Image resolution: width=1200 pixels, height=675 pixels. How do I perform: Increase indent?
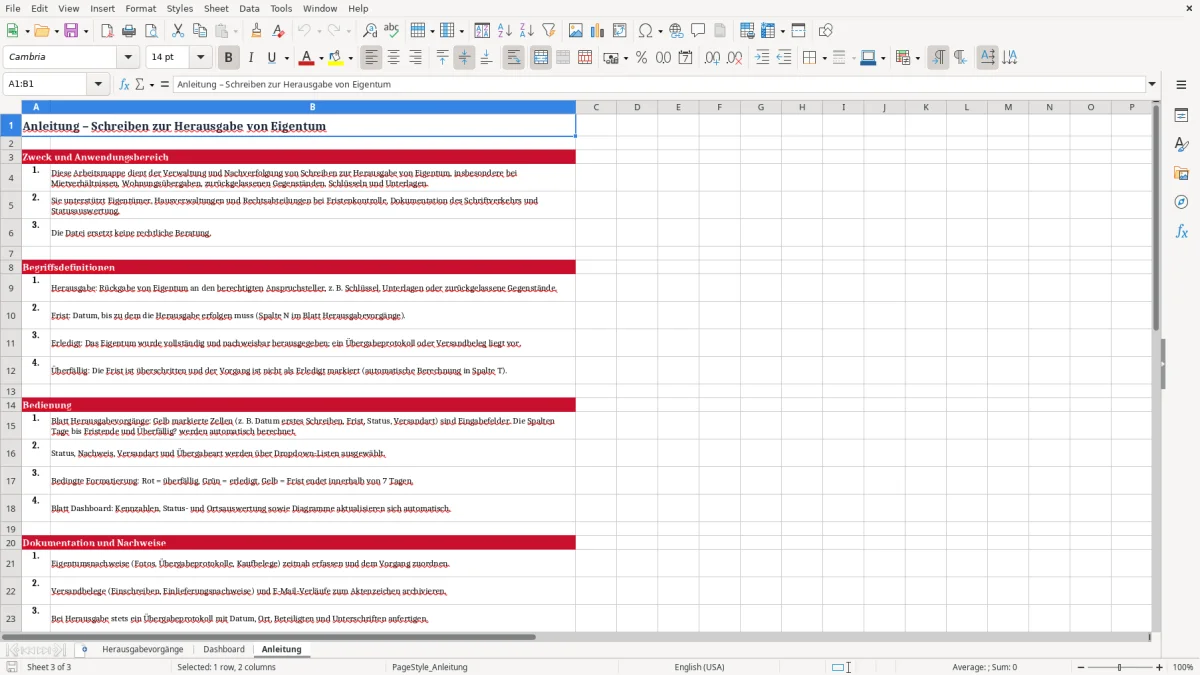[x=762, y=58]
